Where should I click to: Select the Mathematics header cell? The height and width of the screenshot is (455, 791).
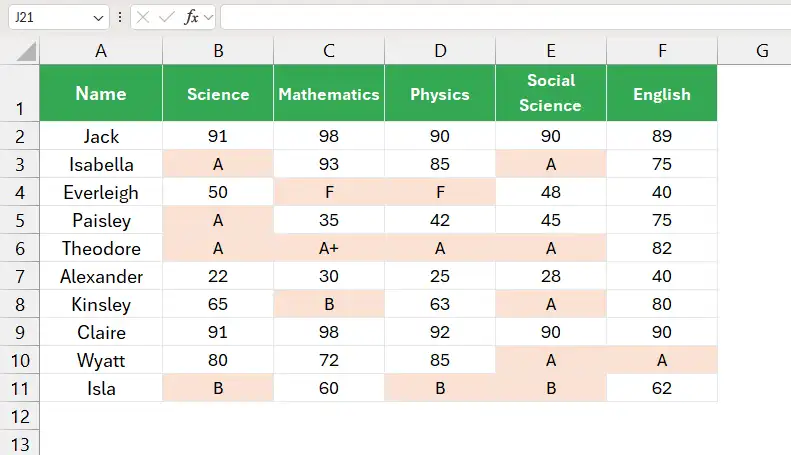(329, 93)
